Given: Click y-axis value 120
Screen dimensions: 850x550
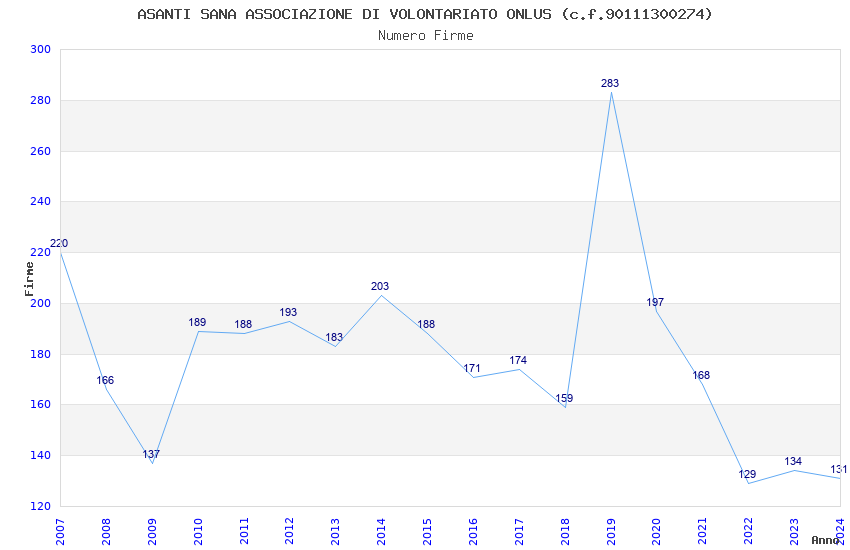Looking at the screenshot, I should tap(41, 507).
